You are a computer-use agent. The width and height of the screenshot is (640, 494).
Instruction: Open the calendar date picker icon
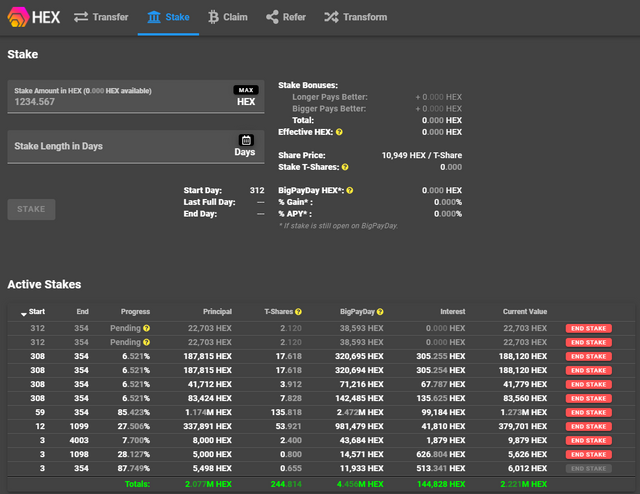point(246,140)
